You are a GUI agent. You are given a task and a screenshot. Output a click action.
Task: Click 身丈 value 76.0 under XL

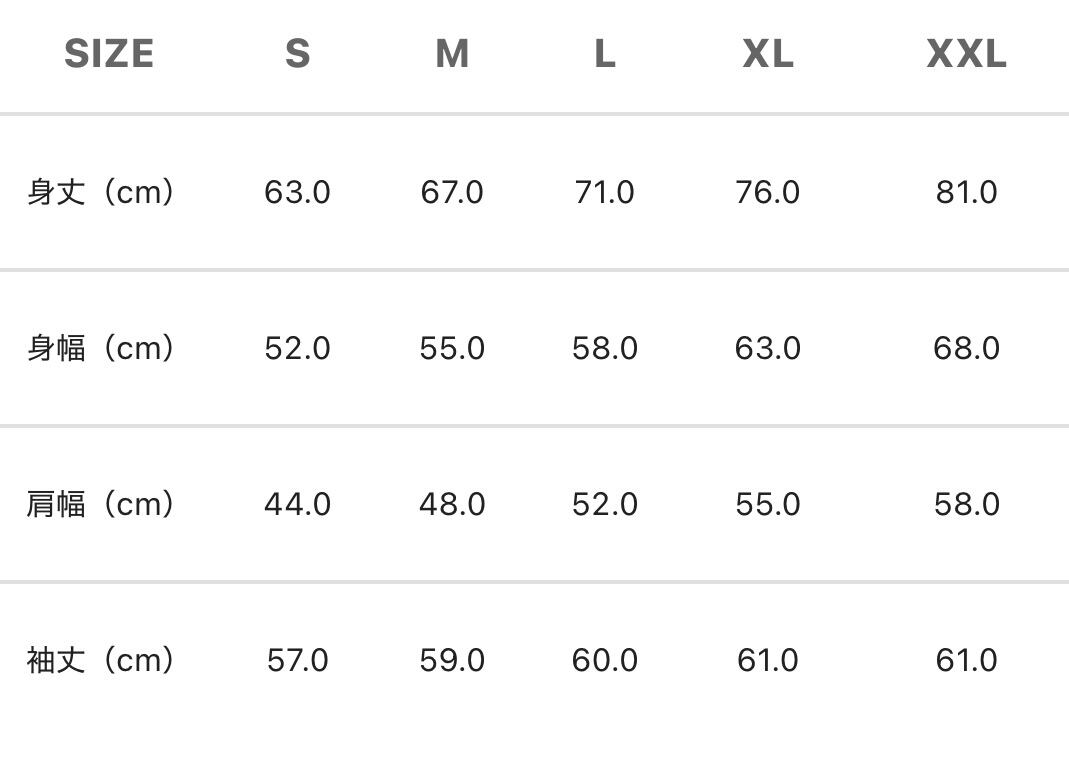tap(768, 192)
